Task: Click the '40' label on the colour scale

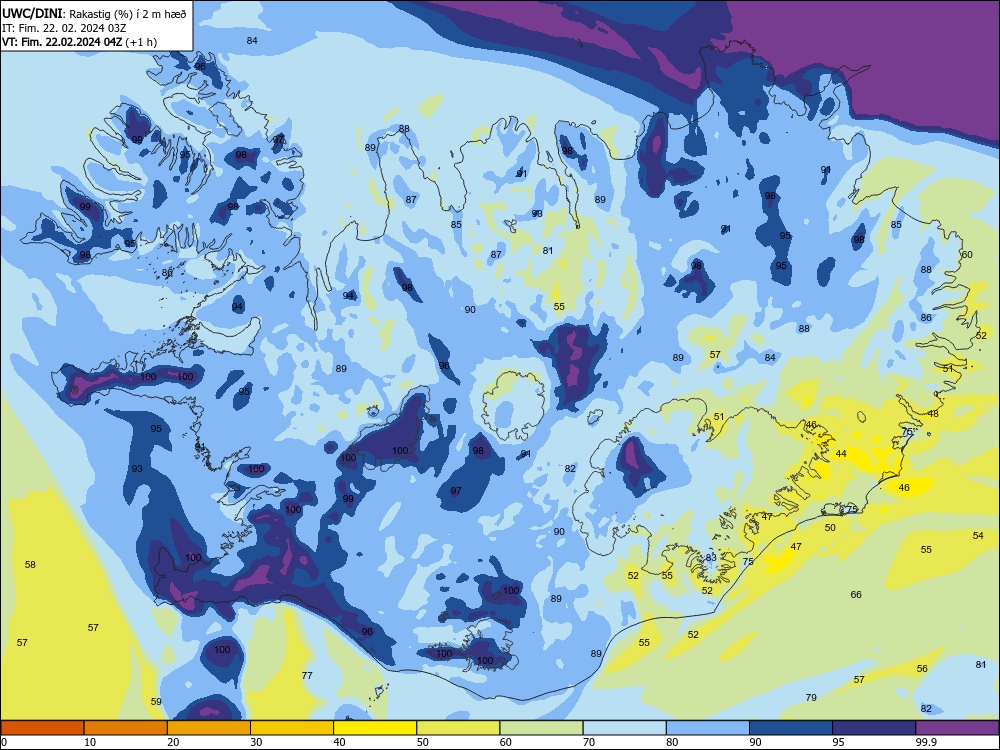Action: point(339,742)
